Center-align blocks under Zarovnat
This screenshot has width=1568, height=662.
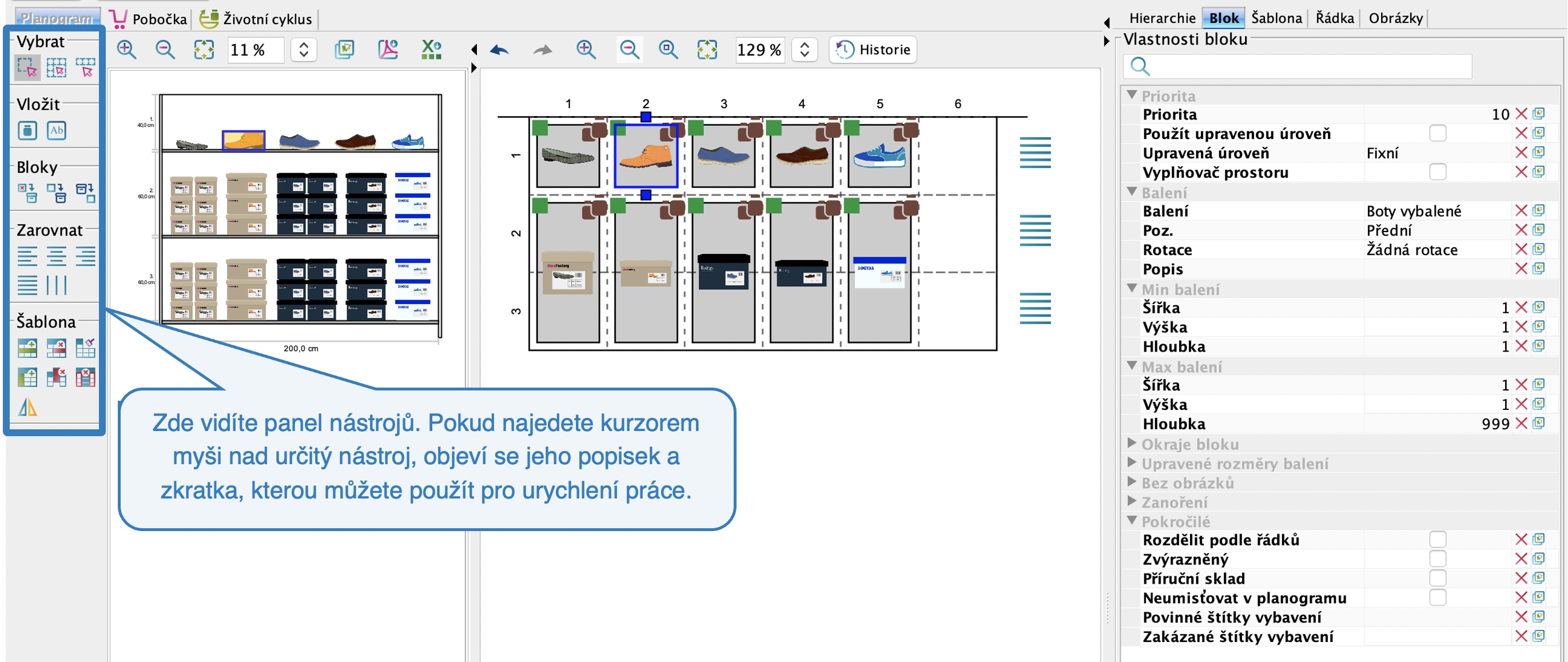[x=57, y=256]
